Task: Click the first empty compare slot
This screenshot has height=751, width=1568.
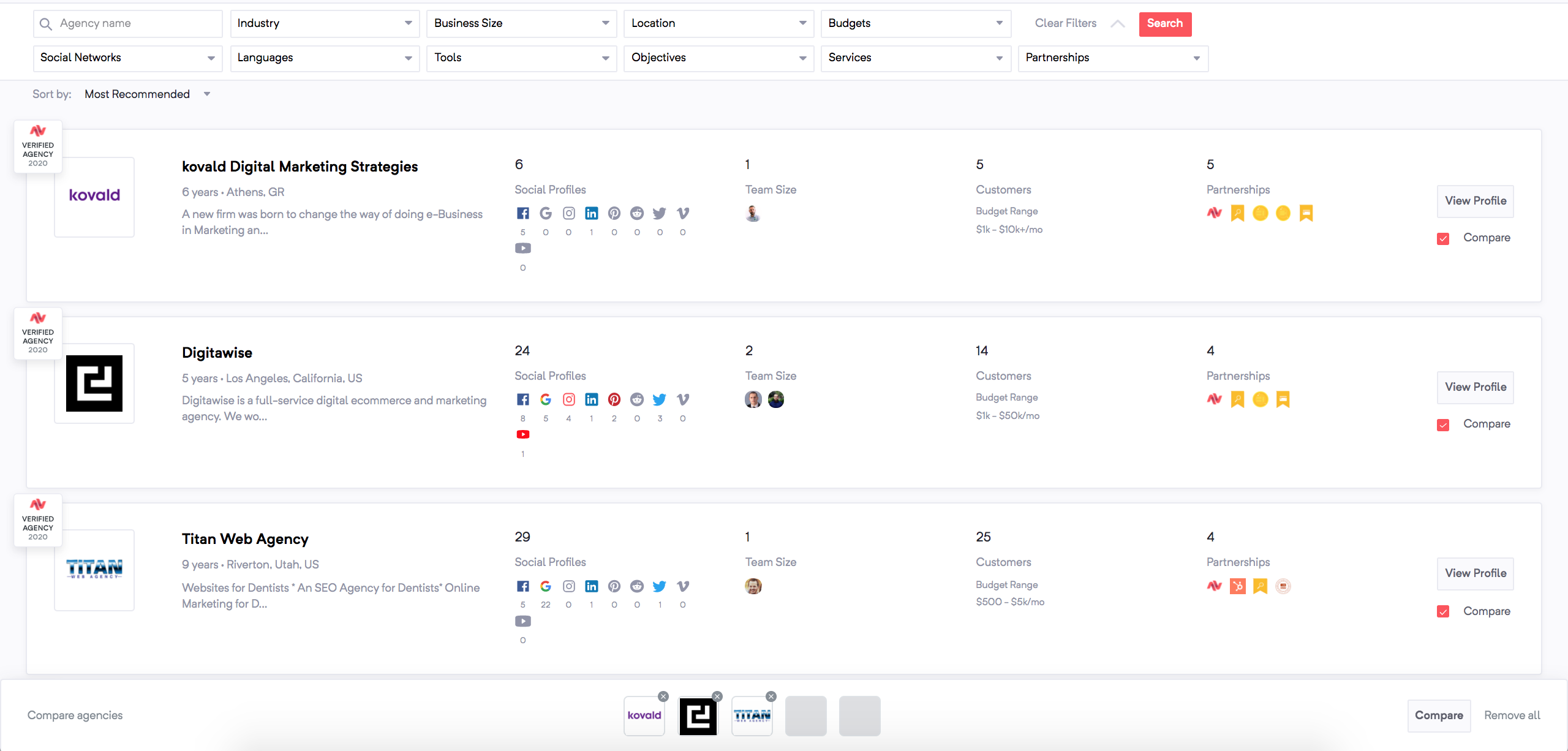Action: pyautogui.click(x=806, y=715)
